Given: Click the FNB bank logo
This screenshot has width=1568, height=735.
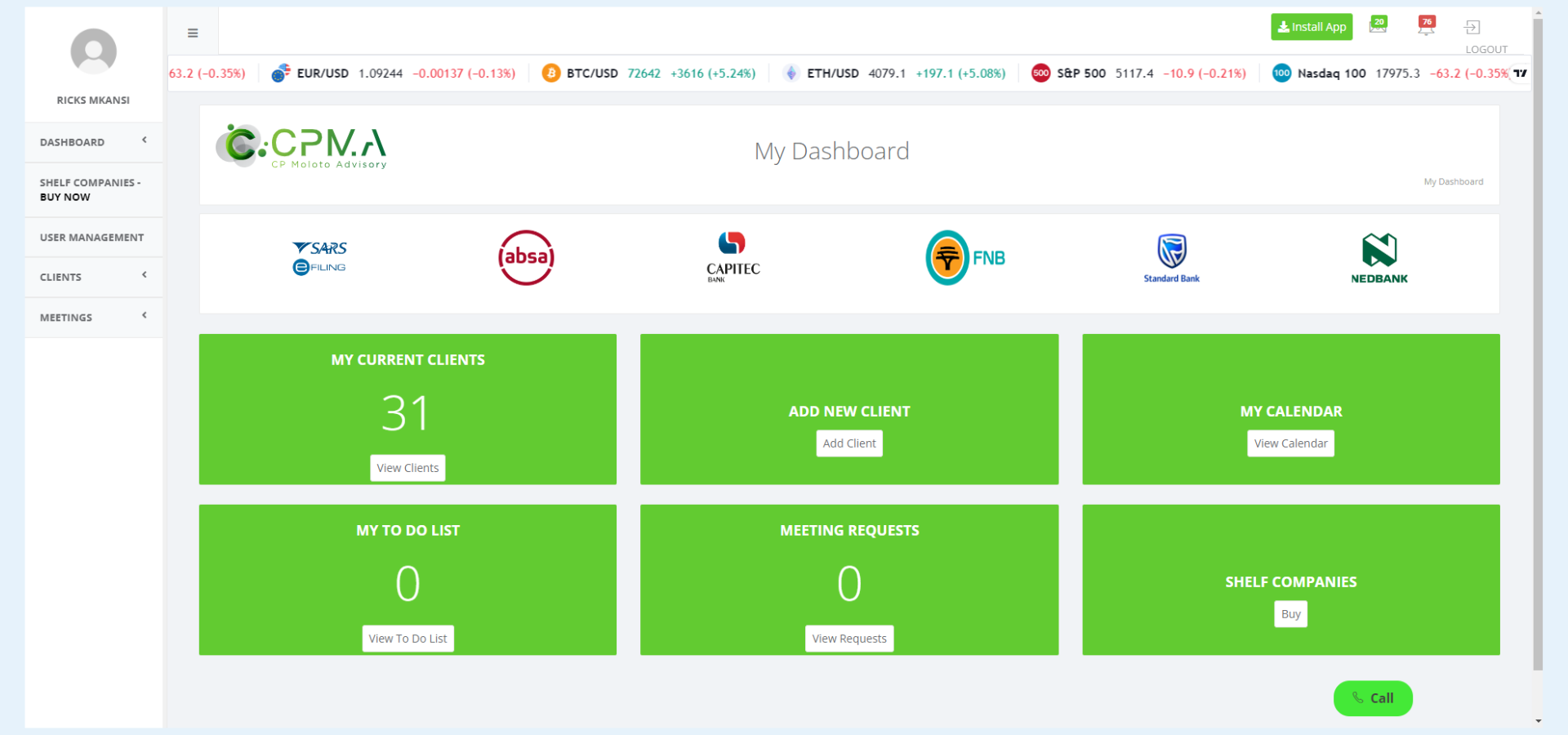Looking at the screenshot, I should coord(964,256).
